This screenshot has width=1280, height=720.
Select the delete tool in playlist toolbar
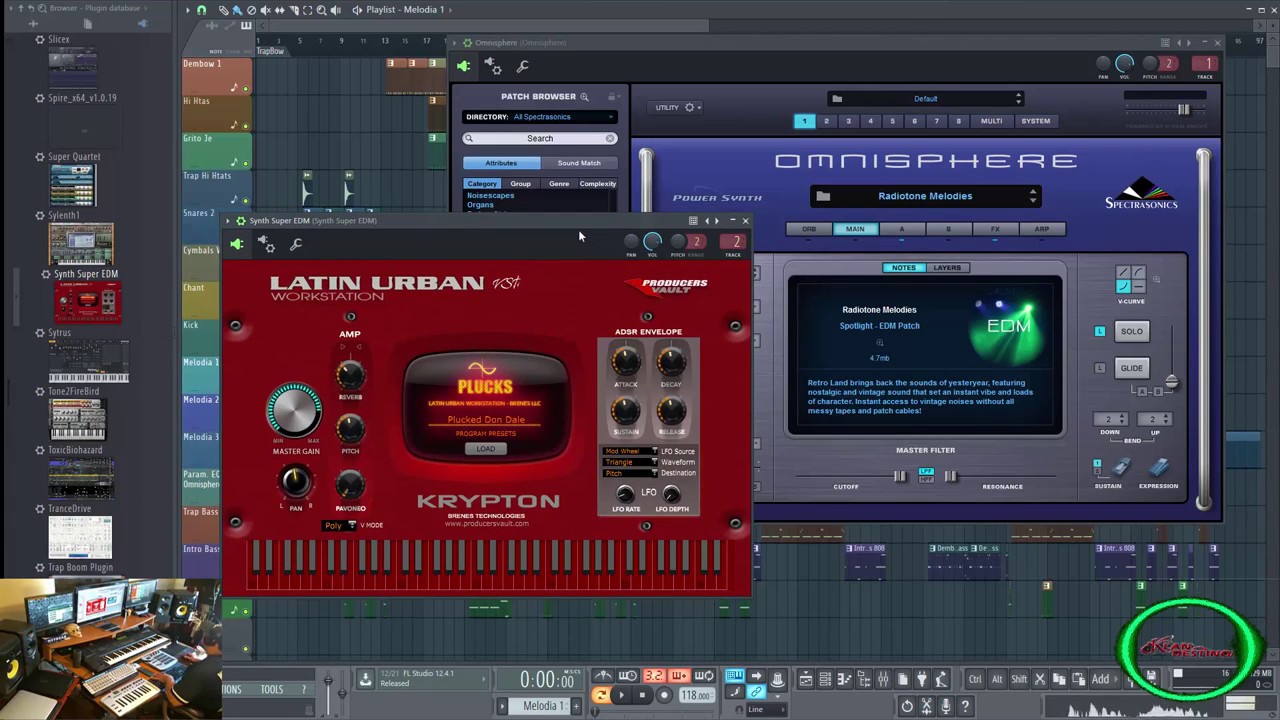point(251,10)
